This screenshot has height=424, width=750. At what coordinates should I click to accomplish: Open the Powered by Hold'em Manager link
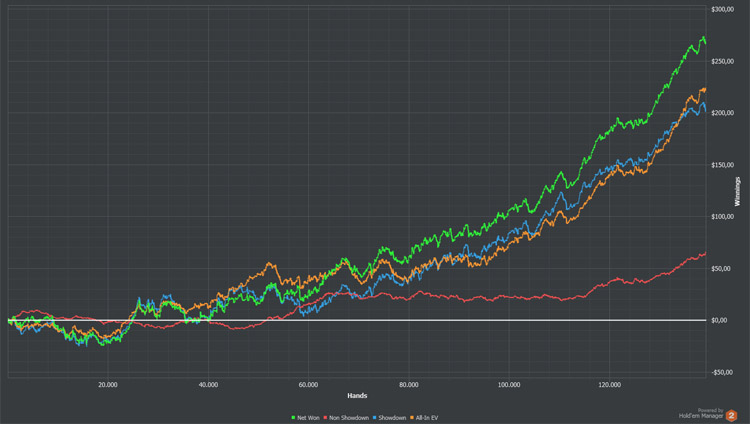pos(699,413)
